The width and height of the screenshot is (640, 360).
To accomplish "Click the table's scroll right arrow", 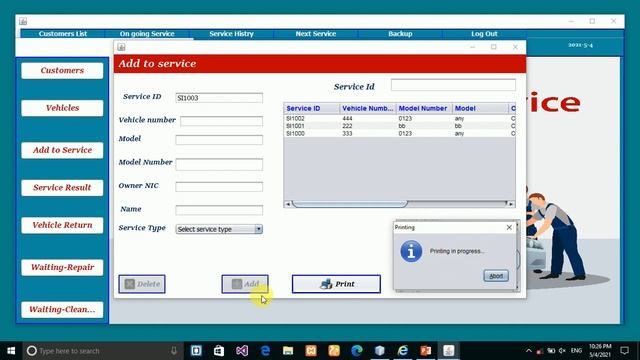I will point(511,204).
